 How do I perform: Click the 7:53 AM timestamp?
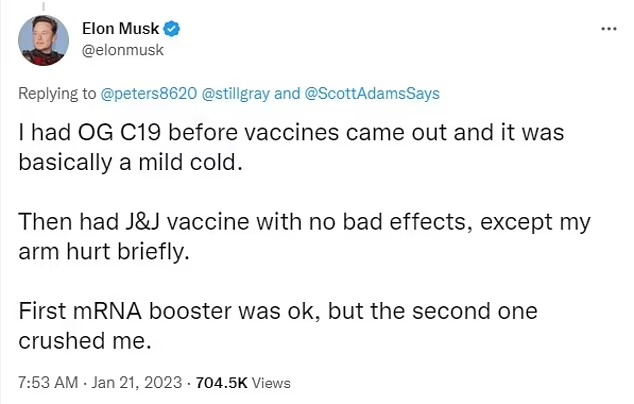pyautogui.click(x=46, y=382)
